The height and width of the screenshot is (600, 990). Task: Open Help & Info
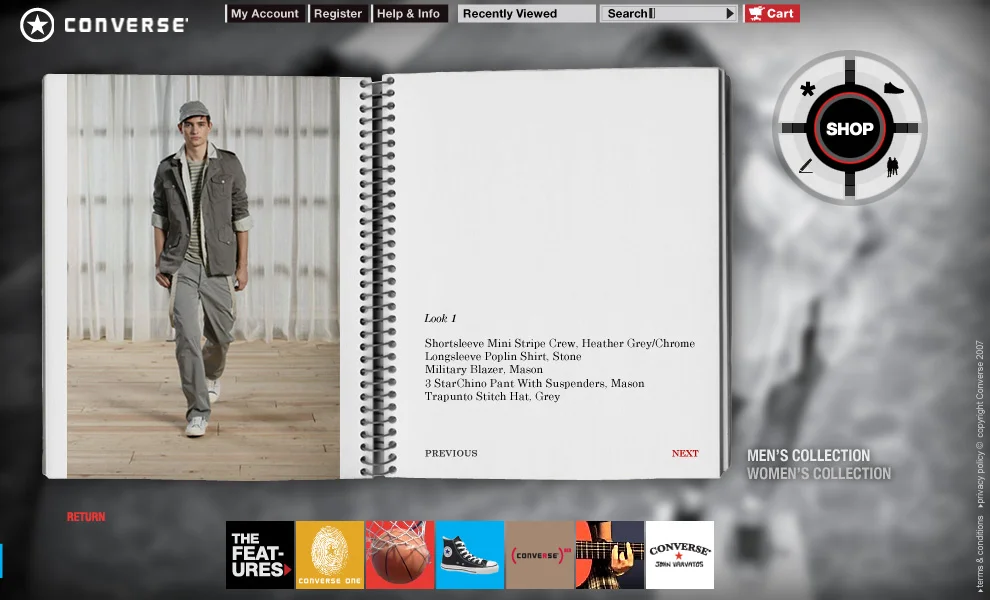coord(410,13)
